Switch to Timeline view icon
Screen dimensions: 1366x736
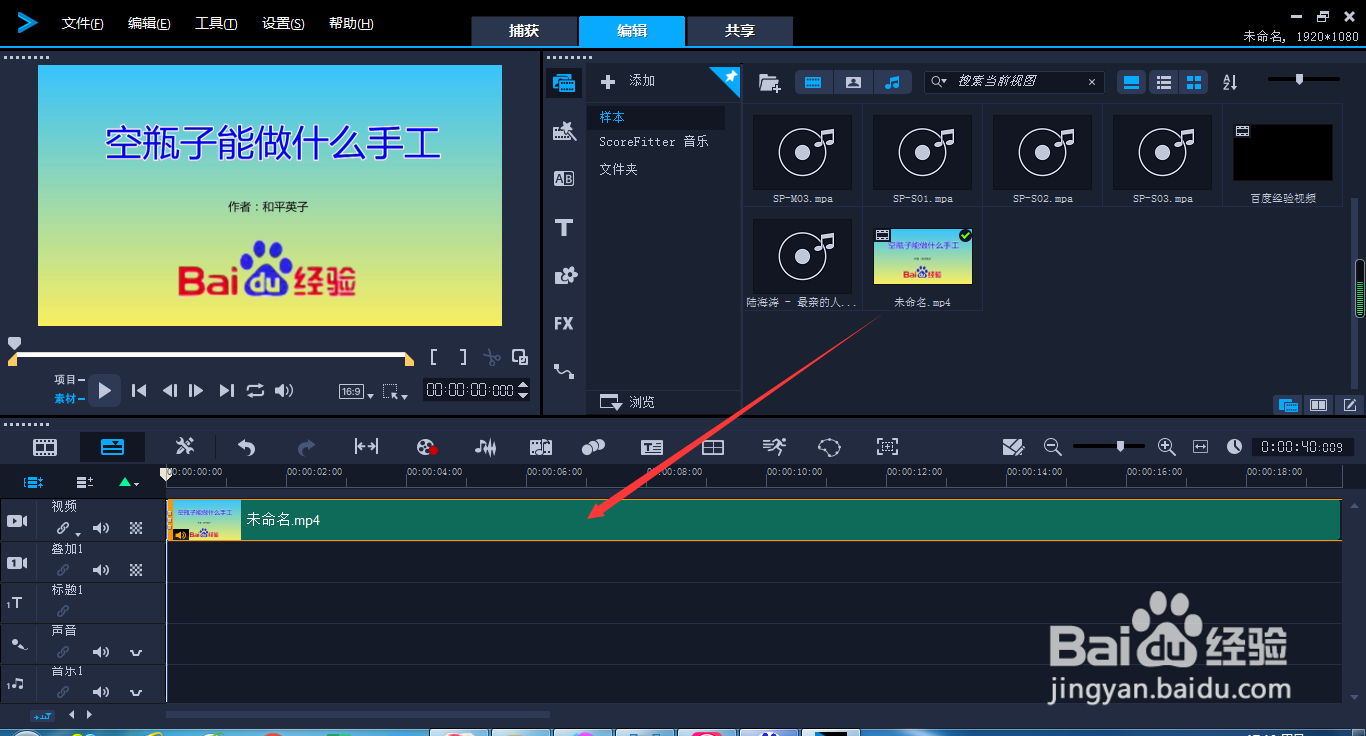pos(113,447)
